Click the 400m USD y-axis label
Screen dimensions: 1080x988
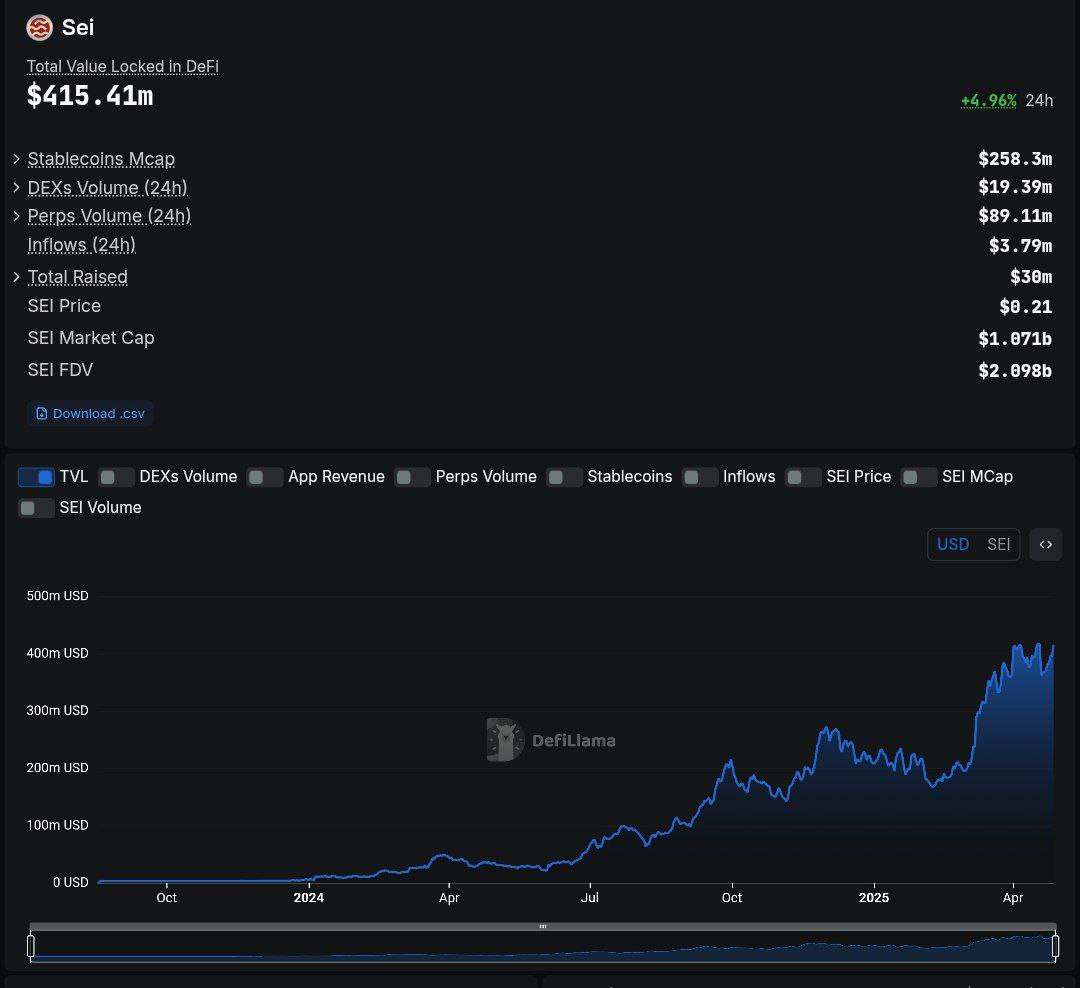pyautogui.click(x=57, y=653)
